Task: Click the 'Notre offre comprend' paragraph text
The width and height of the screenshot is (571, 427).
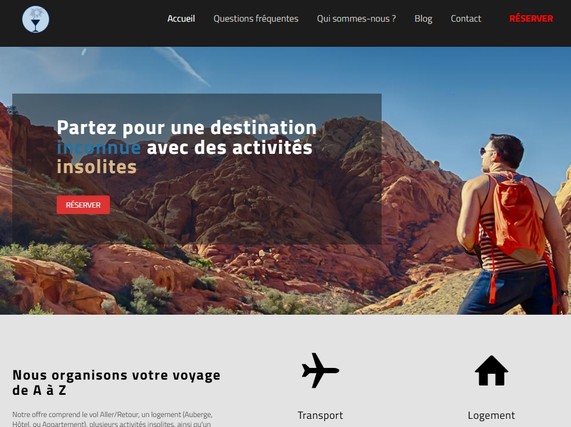Action: point(112,419)
